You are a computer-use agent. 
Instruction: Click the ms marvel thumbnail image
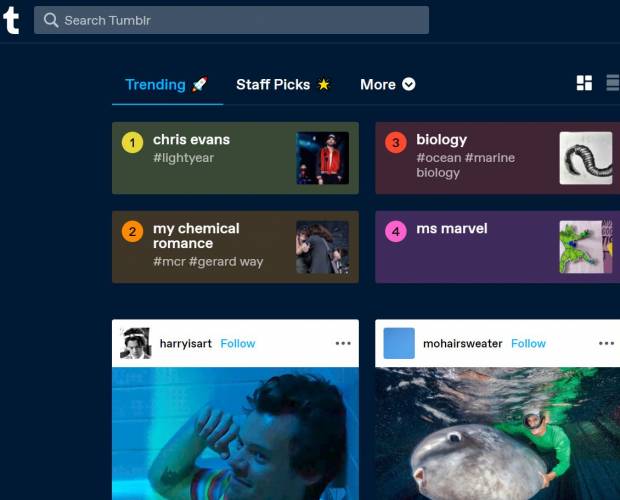point(586,247)
